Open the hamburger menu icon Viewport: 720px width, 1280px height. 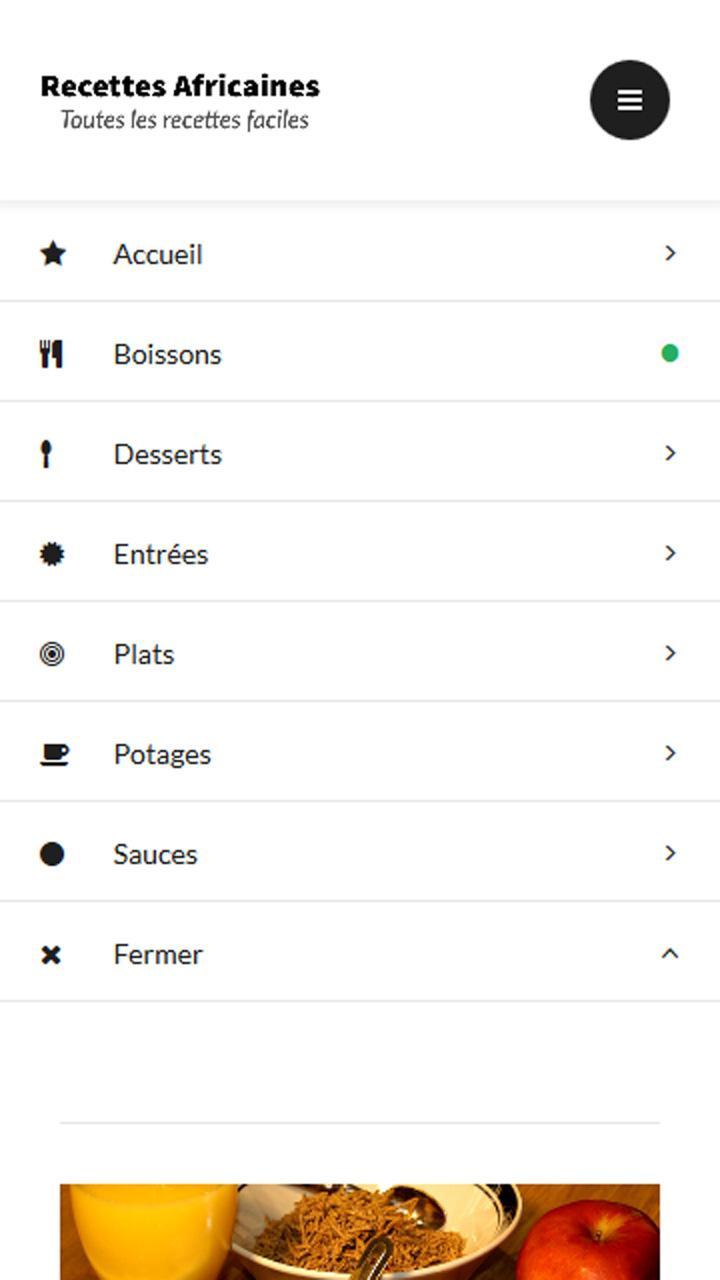(x=629, y=100)
